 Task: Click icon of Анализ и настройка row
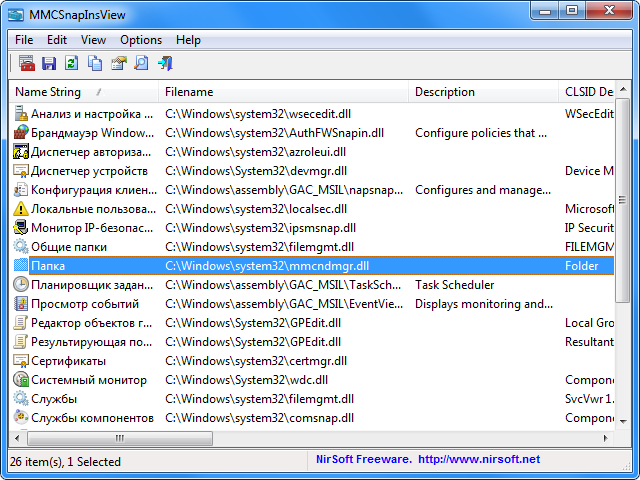pos(21,113)
